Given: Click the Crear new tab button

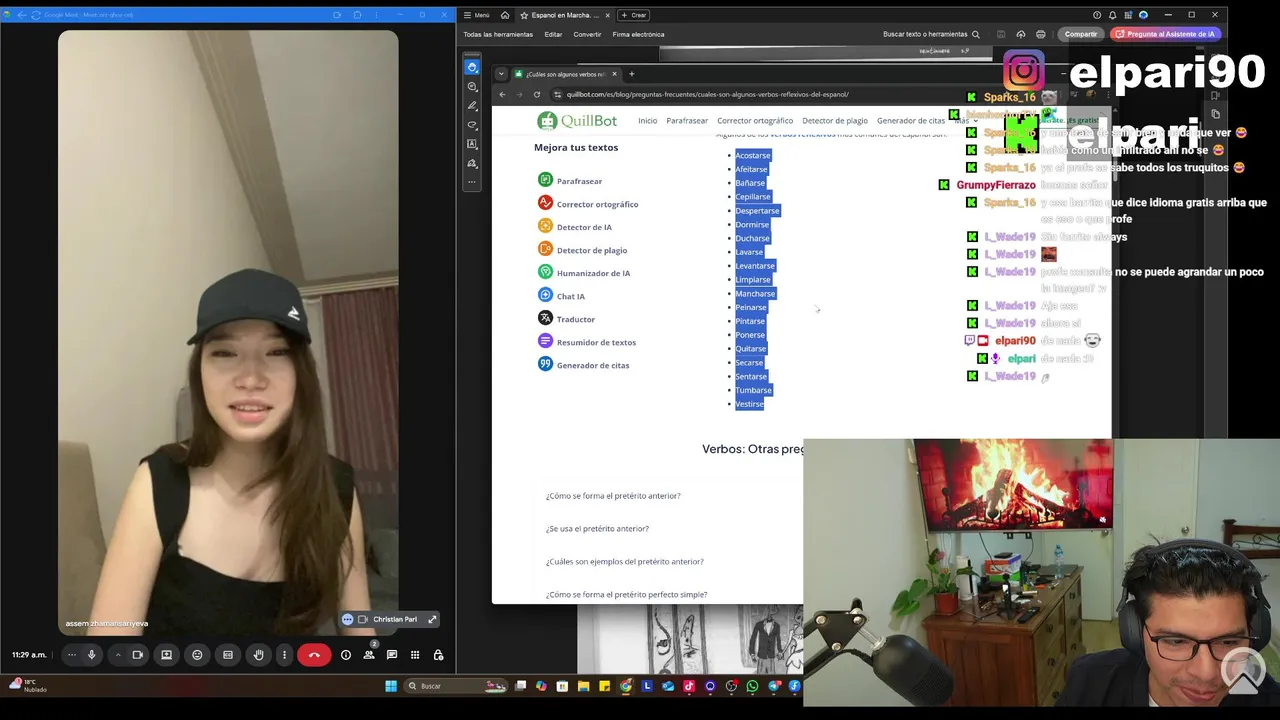Looking at the screenshot, I should coord(633,15).
